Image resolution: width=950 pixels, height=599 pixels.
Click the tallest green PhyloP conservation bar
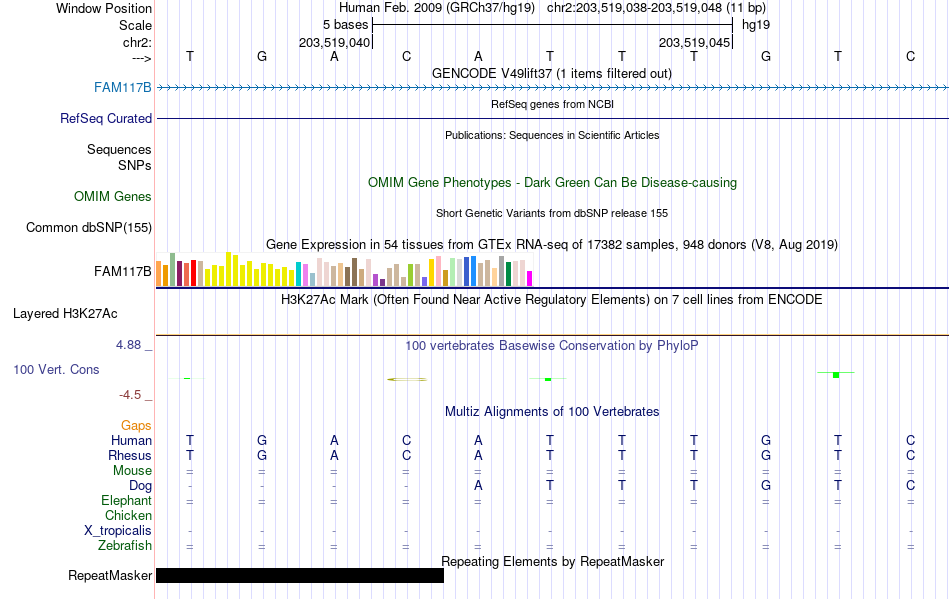pyautogui.click(x=836, y=375)
